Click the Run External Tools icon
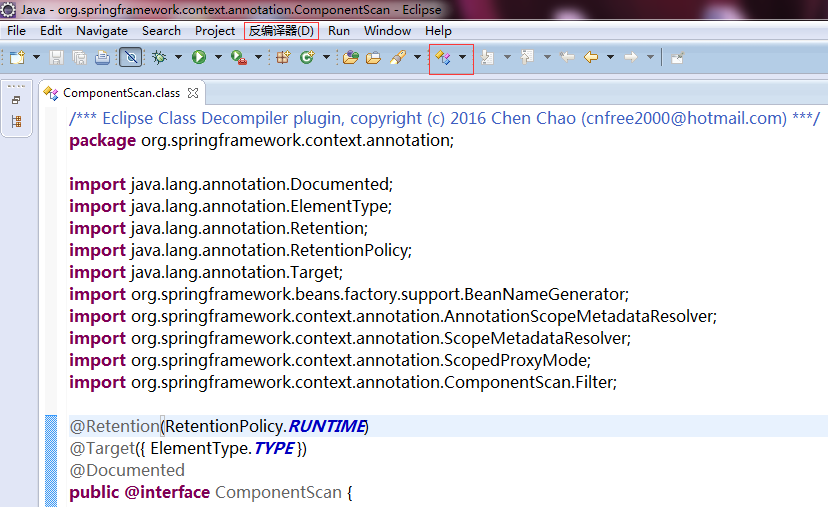This screenshot has height=507, width=828. pos(239,57)
